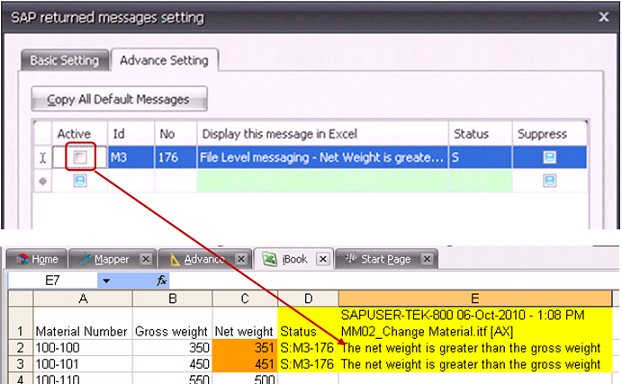Click the Mapper tab icon
The width and height of the screenshot is (622, 384).
85,259
